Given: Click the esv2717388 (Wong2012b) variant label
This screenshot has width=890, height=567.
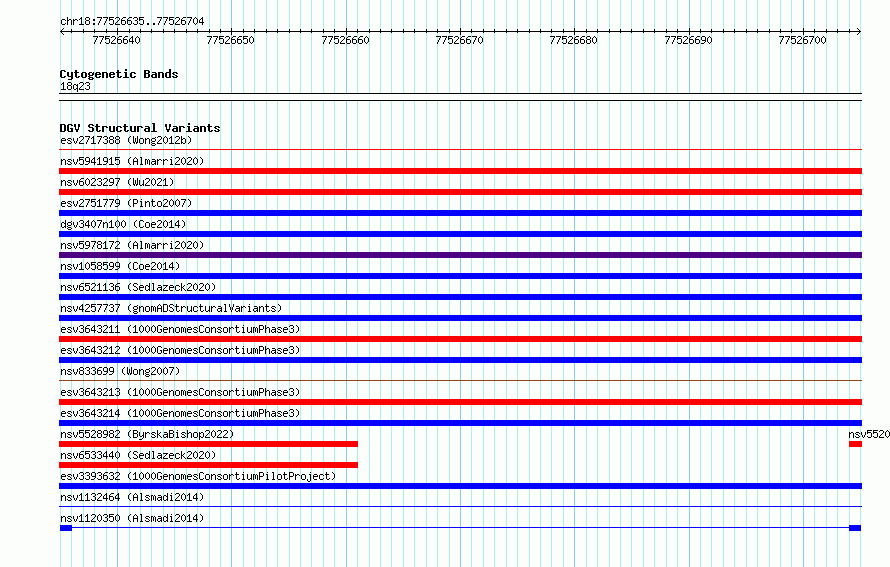Looking at the screenshot, I should (x=126, y=140).
